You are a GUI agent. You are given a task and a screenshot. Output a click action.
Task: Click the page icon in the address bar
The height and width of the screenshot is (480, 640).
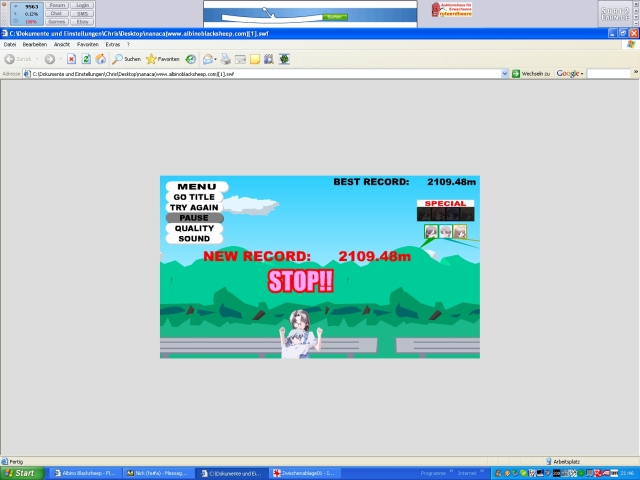(27, 74)
